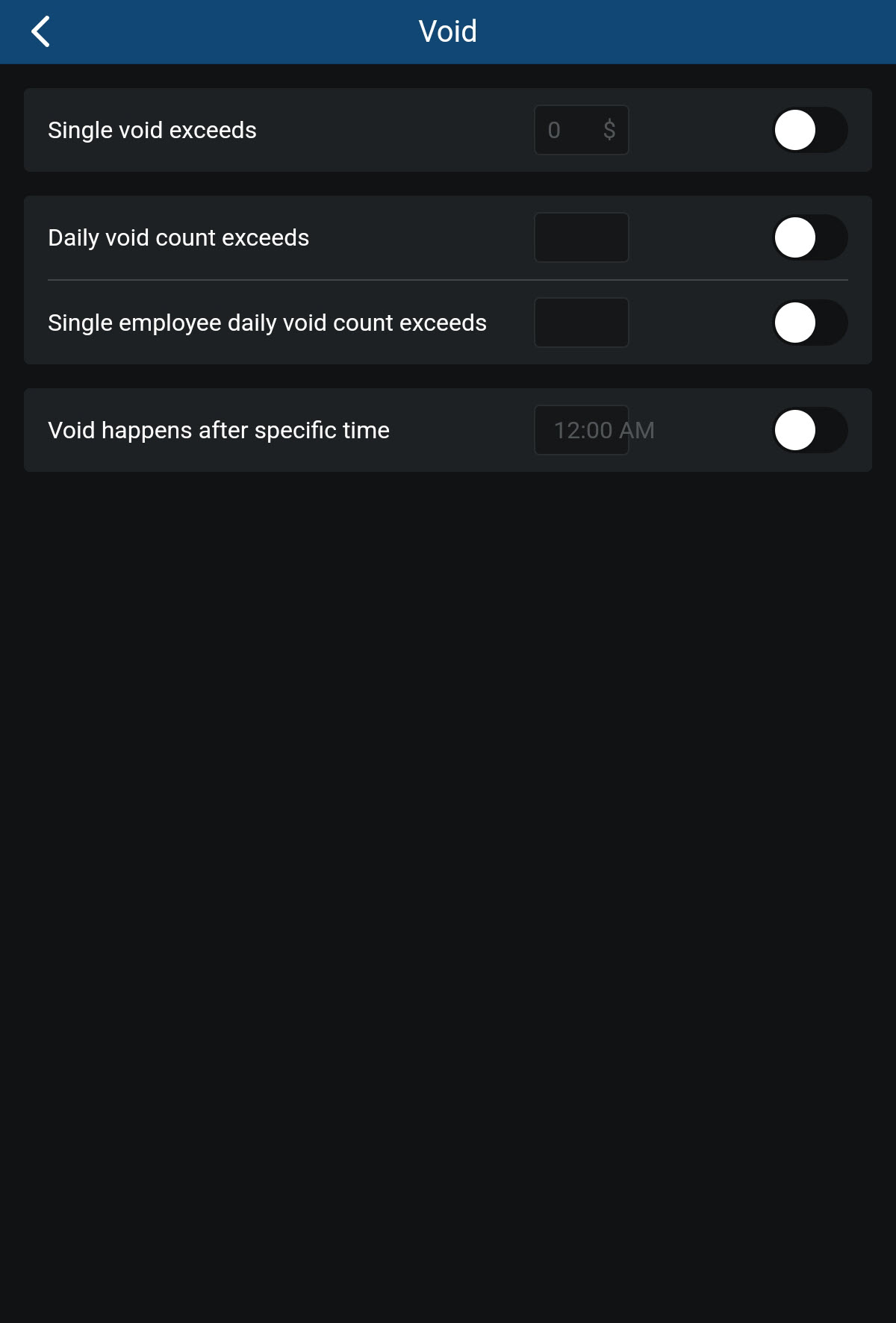Click the "Daily void count exceeds" label

coord(178,237)
